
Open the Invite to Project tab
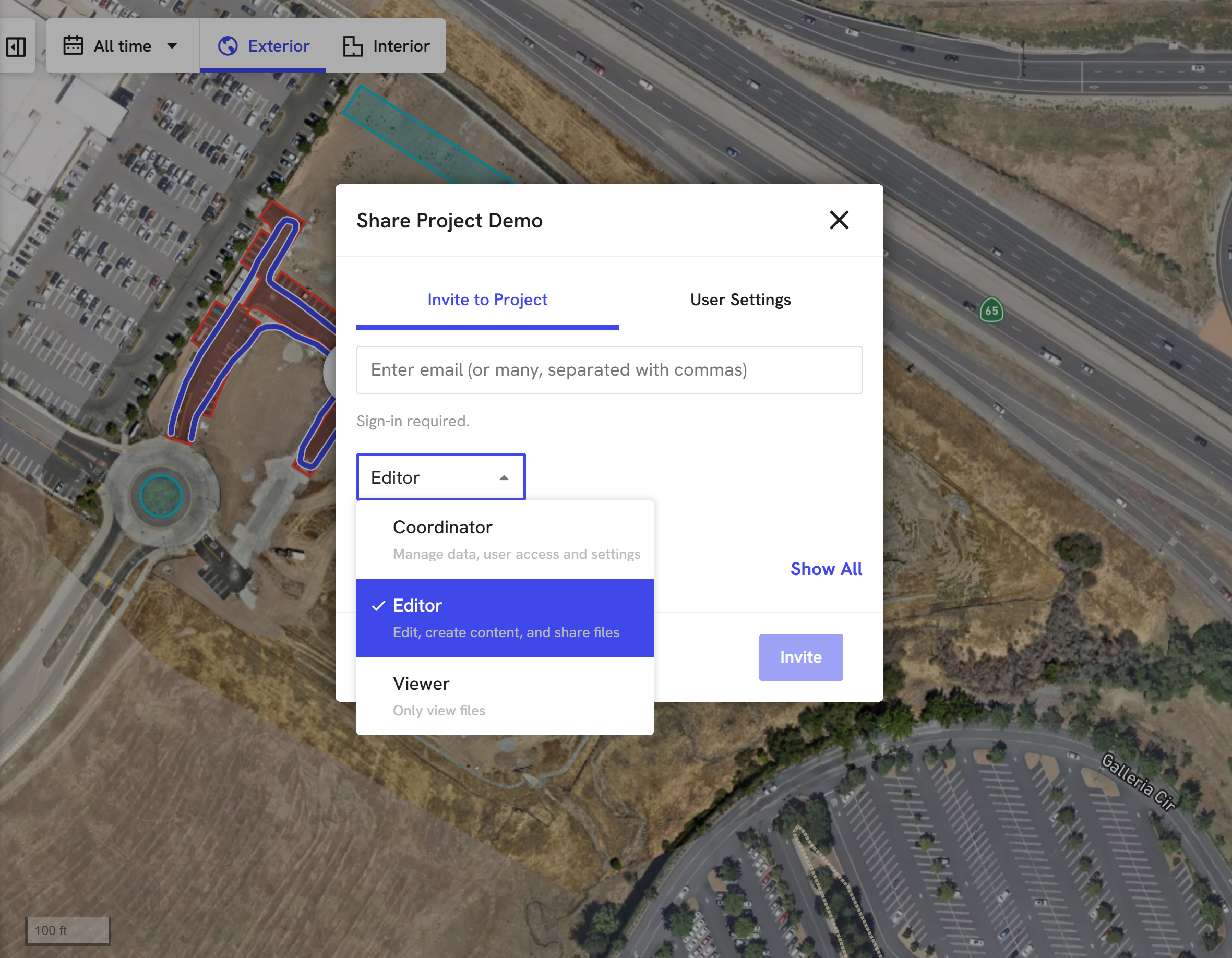pos(487,300)
